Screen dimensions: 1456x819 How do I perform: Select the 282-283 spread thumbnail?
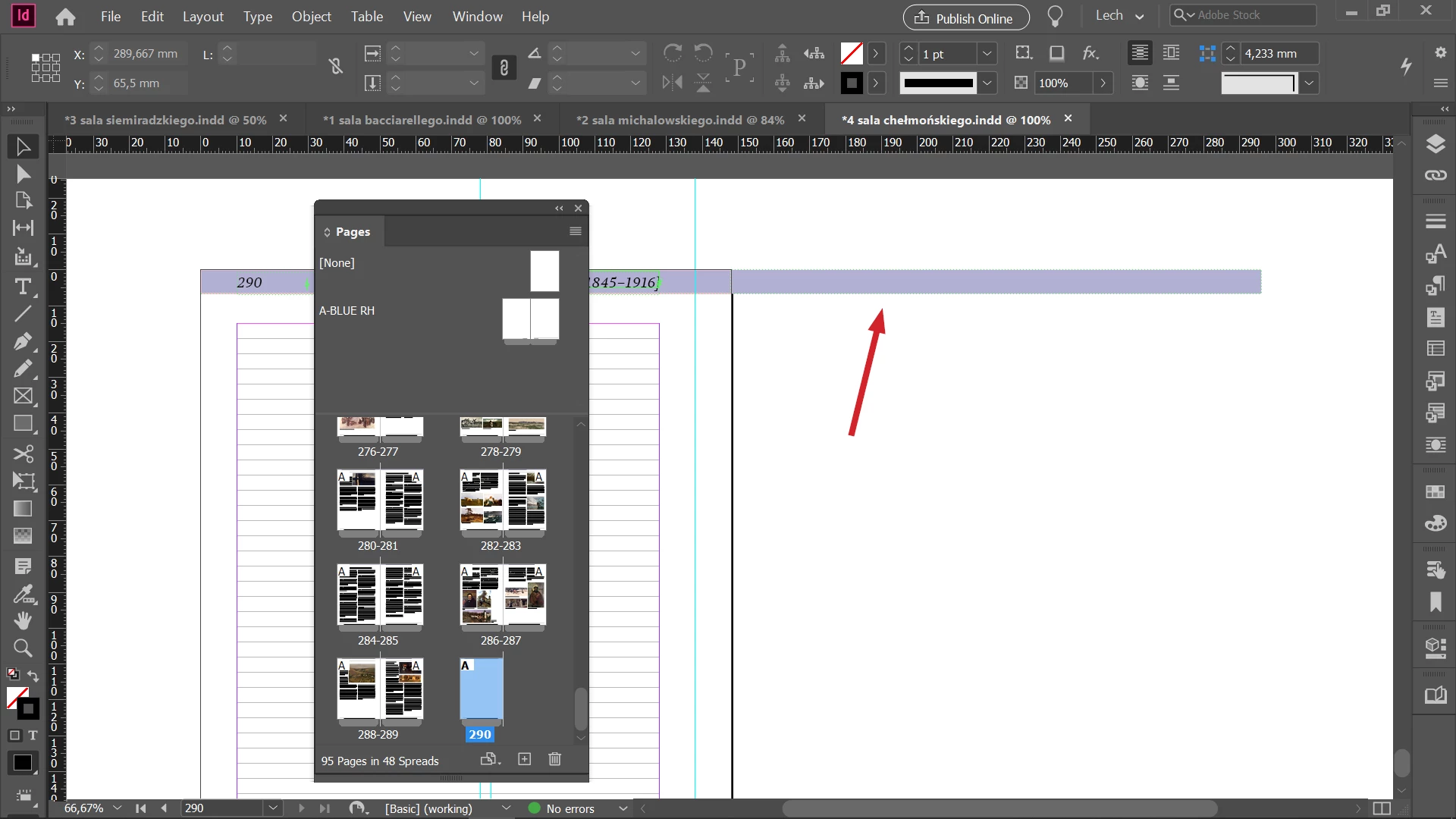tap(502, 500)
